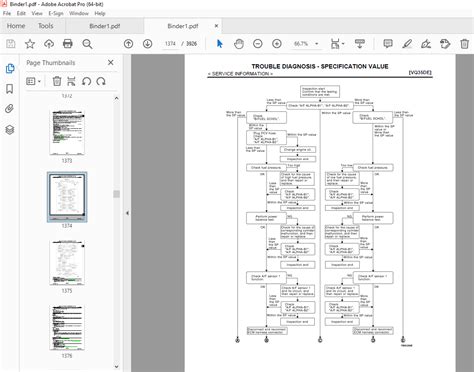Add file to starred with star icon
The height and width of the screenshot is (372, 474).
[x=30, y=44]
